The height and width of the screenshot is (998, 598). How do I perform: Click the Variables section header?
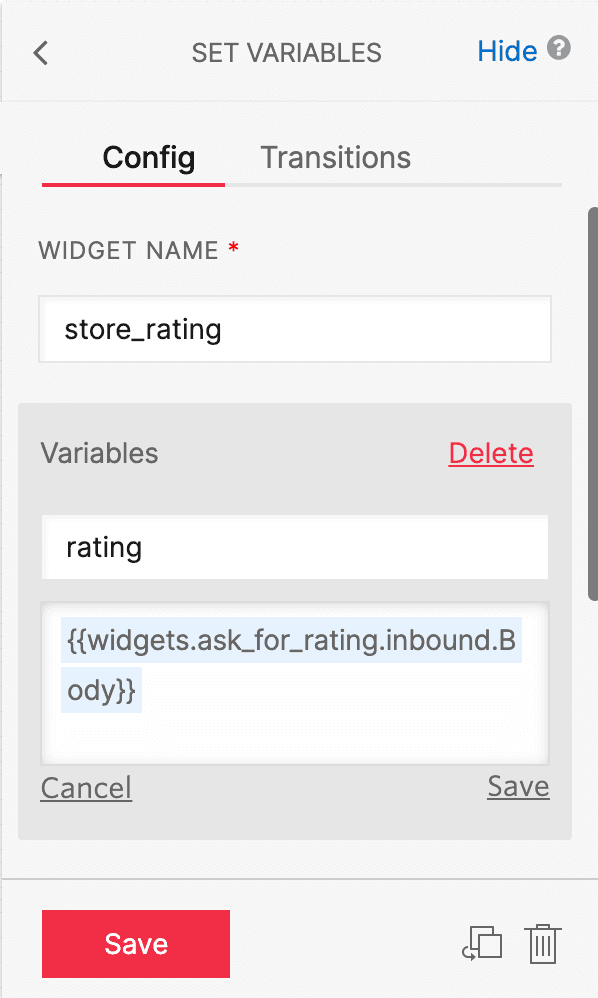99,453
